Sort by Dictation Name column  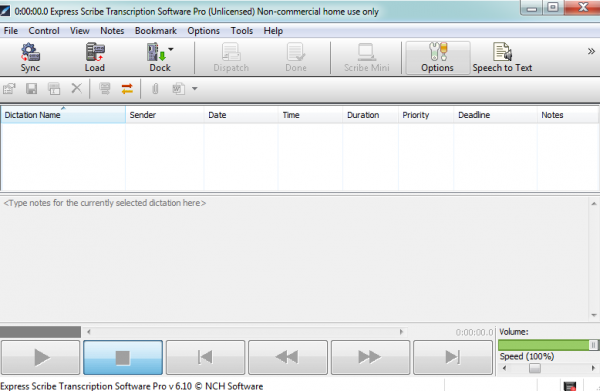point(63,115)
